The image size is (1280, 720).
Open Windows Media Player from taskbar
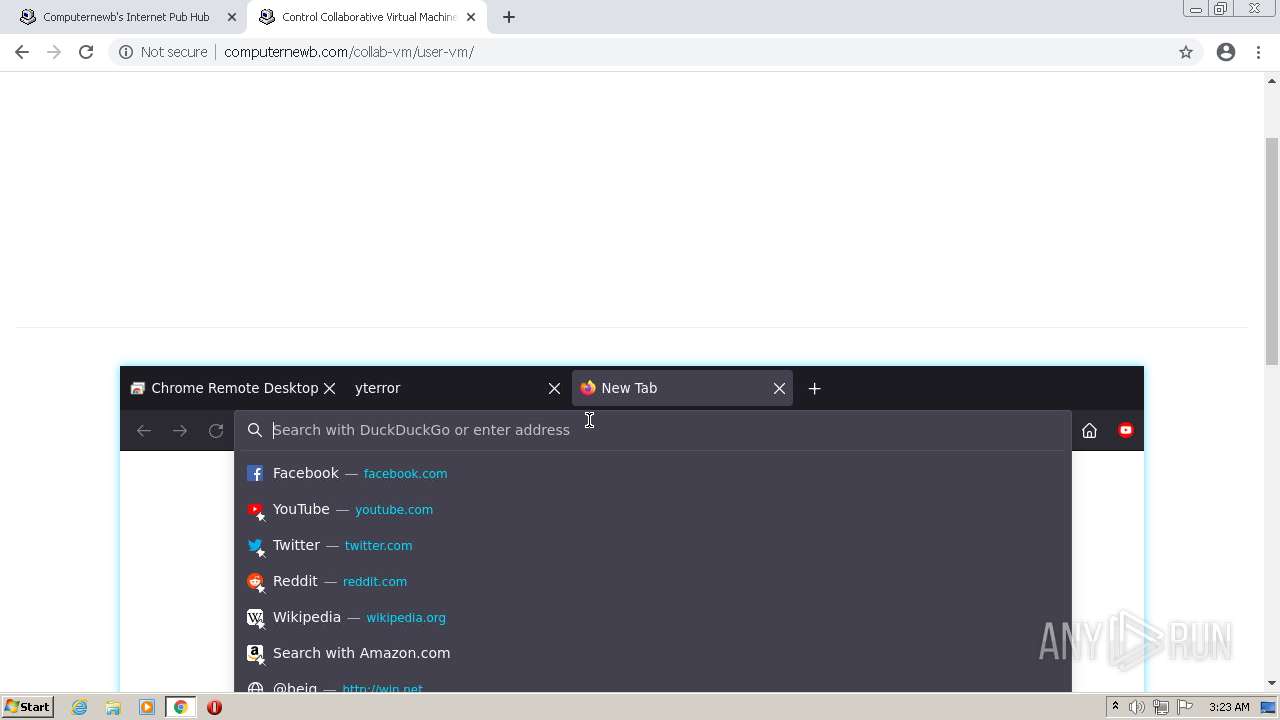click(x=146, y=707)
